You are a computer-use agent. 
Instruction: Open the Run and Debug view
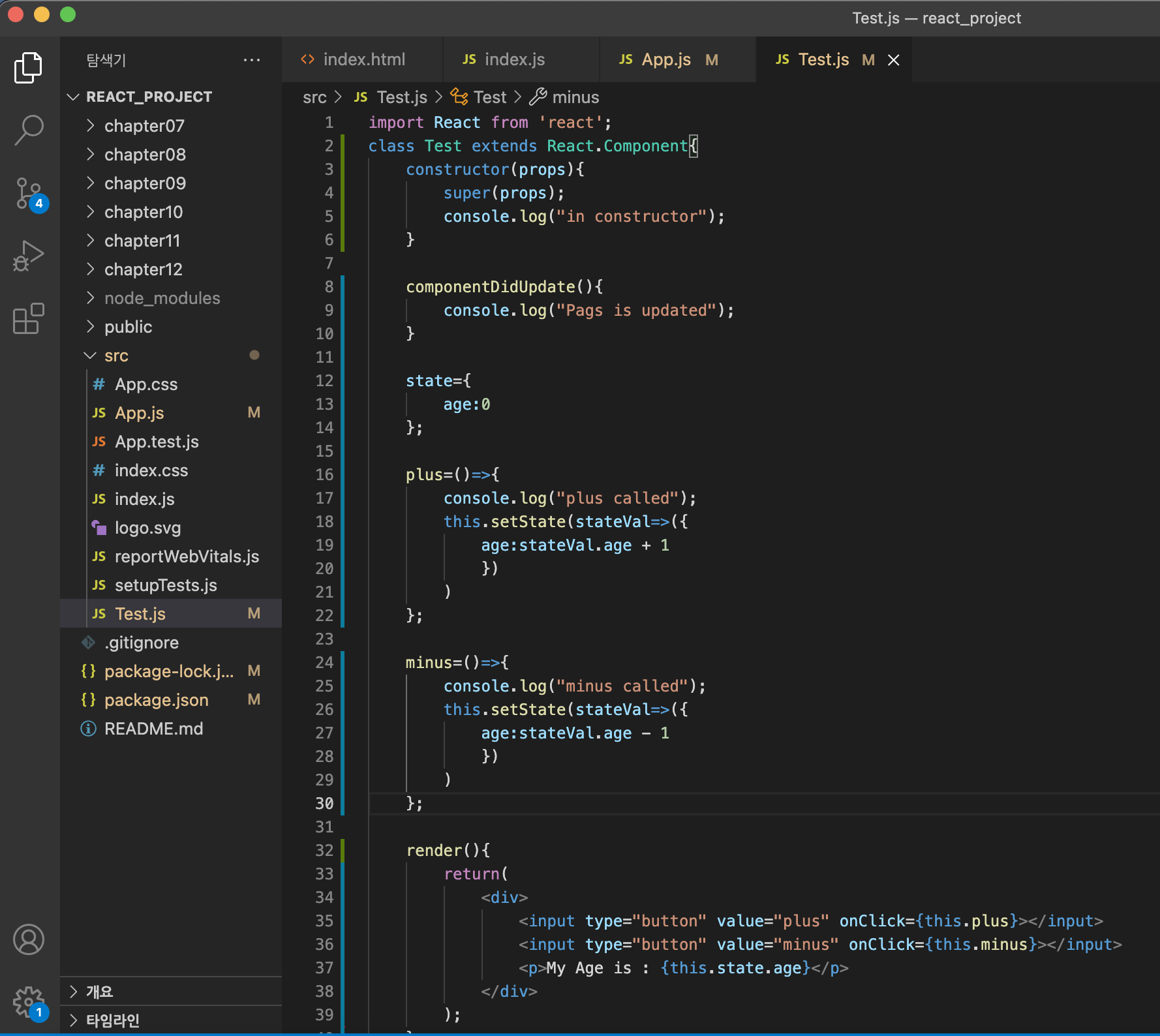coord(29,255)
